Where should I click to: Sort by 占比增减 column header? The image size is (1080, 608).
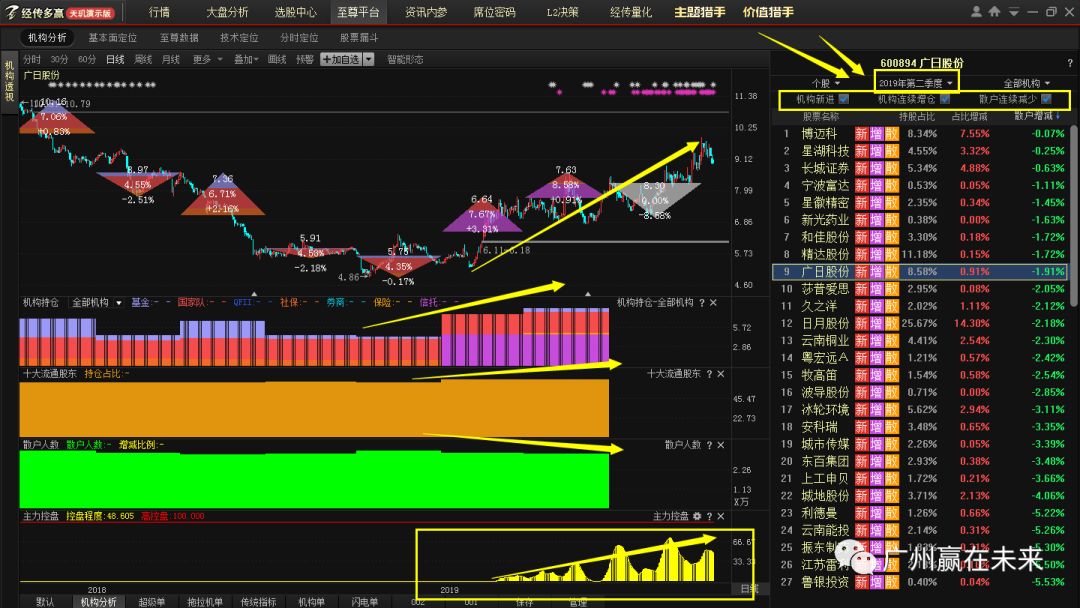click(x=969, y=117)
